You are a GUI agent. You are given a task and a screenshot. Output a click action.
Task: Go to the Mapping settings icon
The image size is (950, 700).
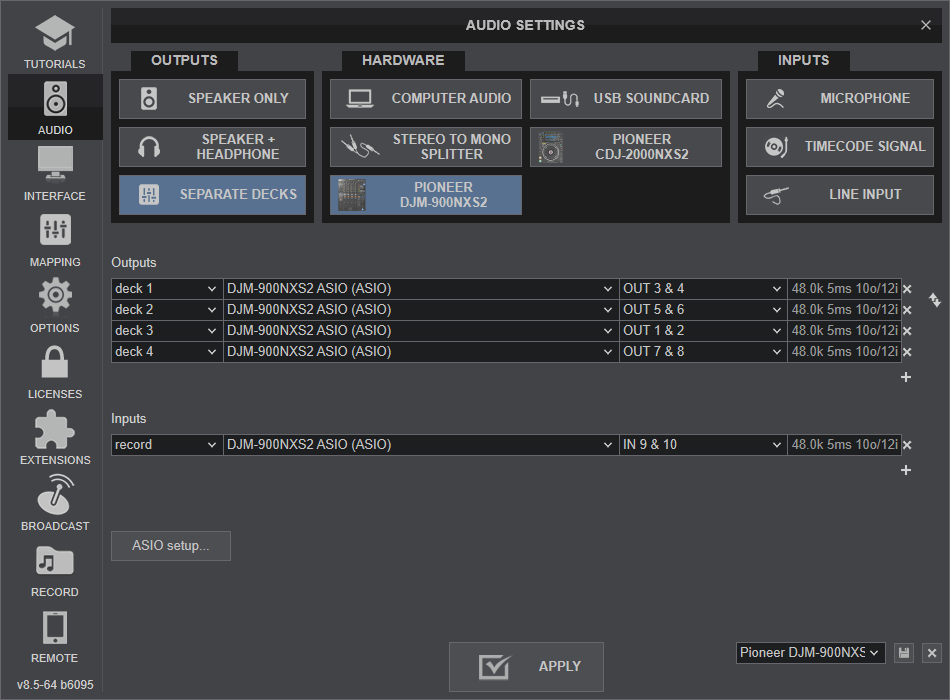coord(54,239)
